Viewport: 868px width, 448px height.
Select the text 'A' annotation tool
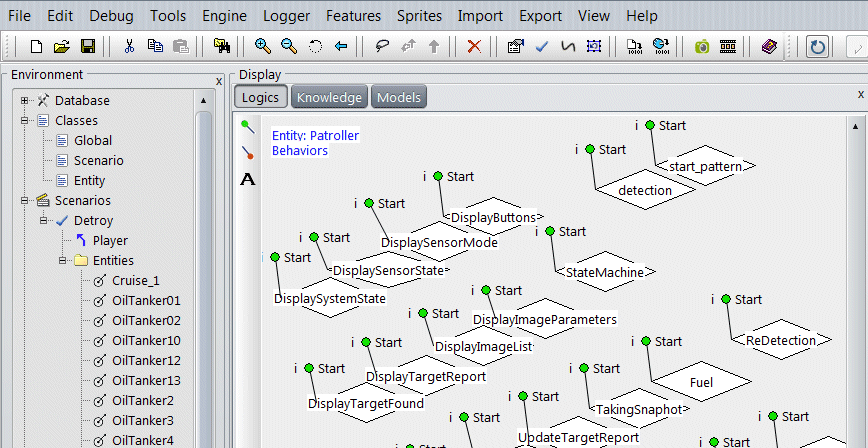pos(248,179)
